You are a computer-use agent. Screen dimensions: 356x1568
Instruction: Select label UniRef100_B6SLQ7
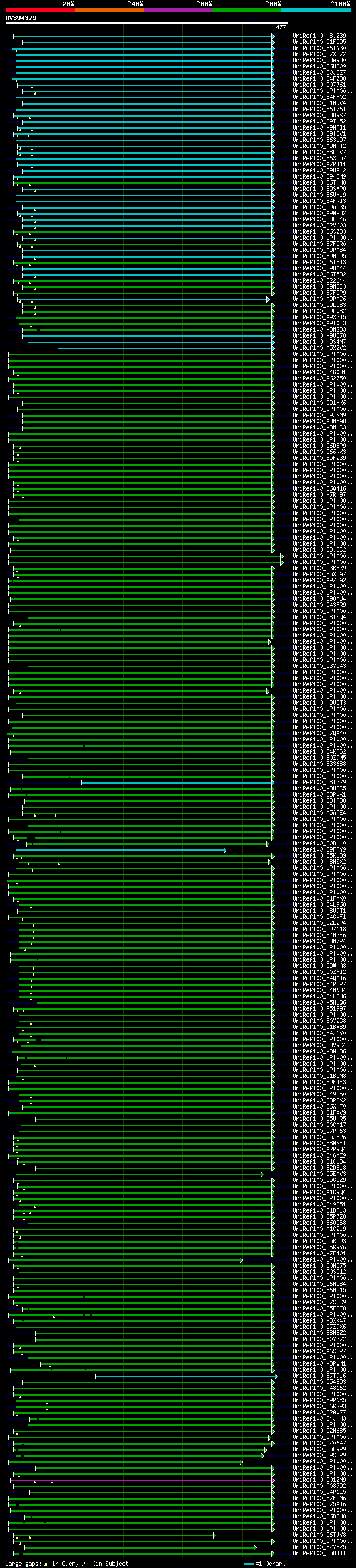tap(319, 140)
